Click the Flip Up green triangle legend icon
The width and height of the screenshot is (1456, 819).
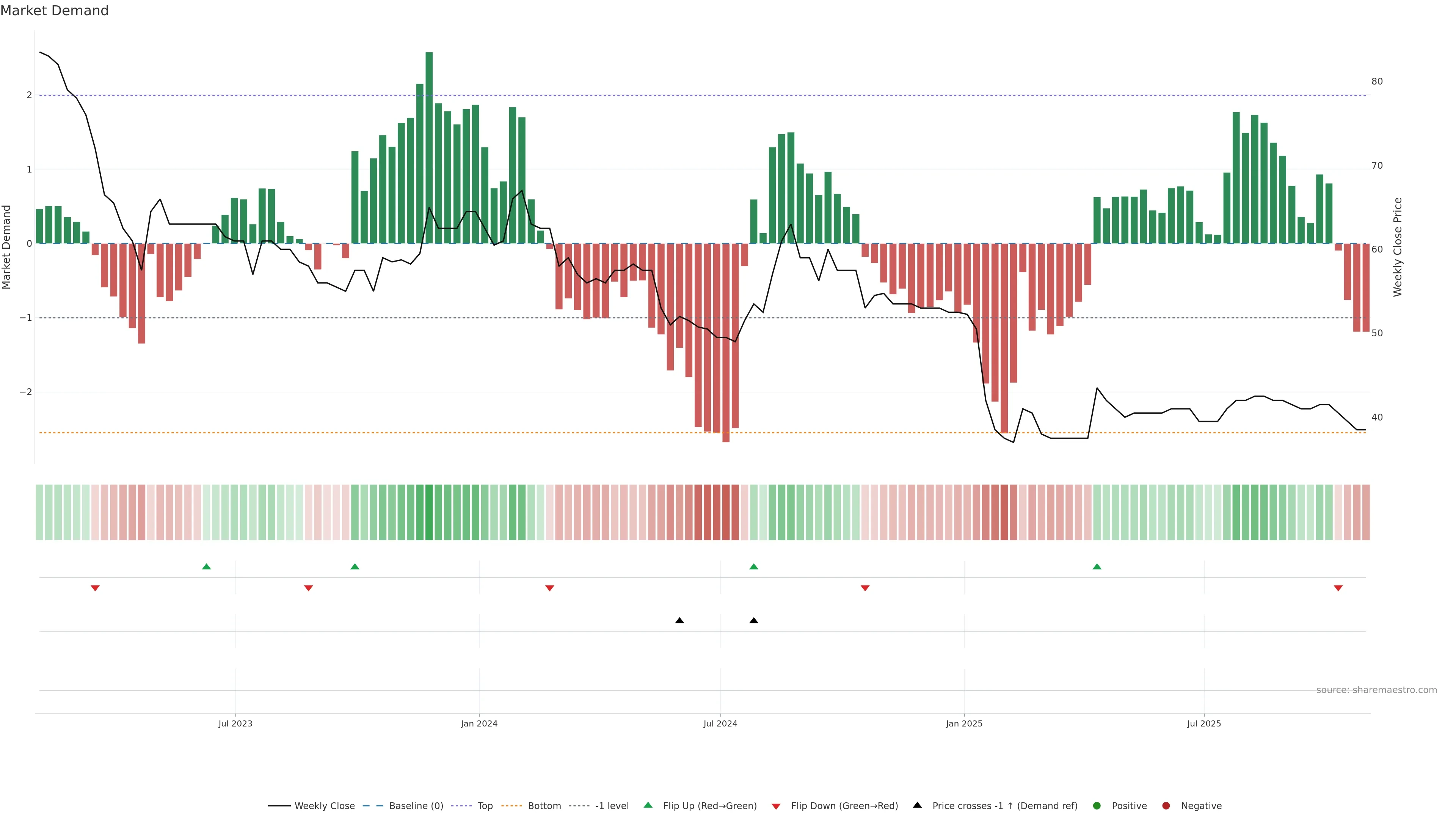tap(648, 805)
